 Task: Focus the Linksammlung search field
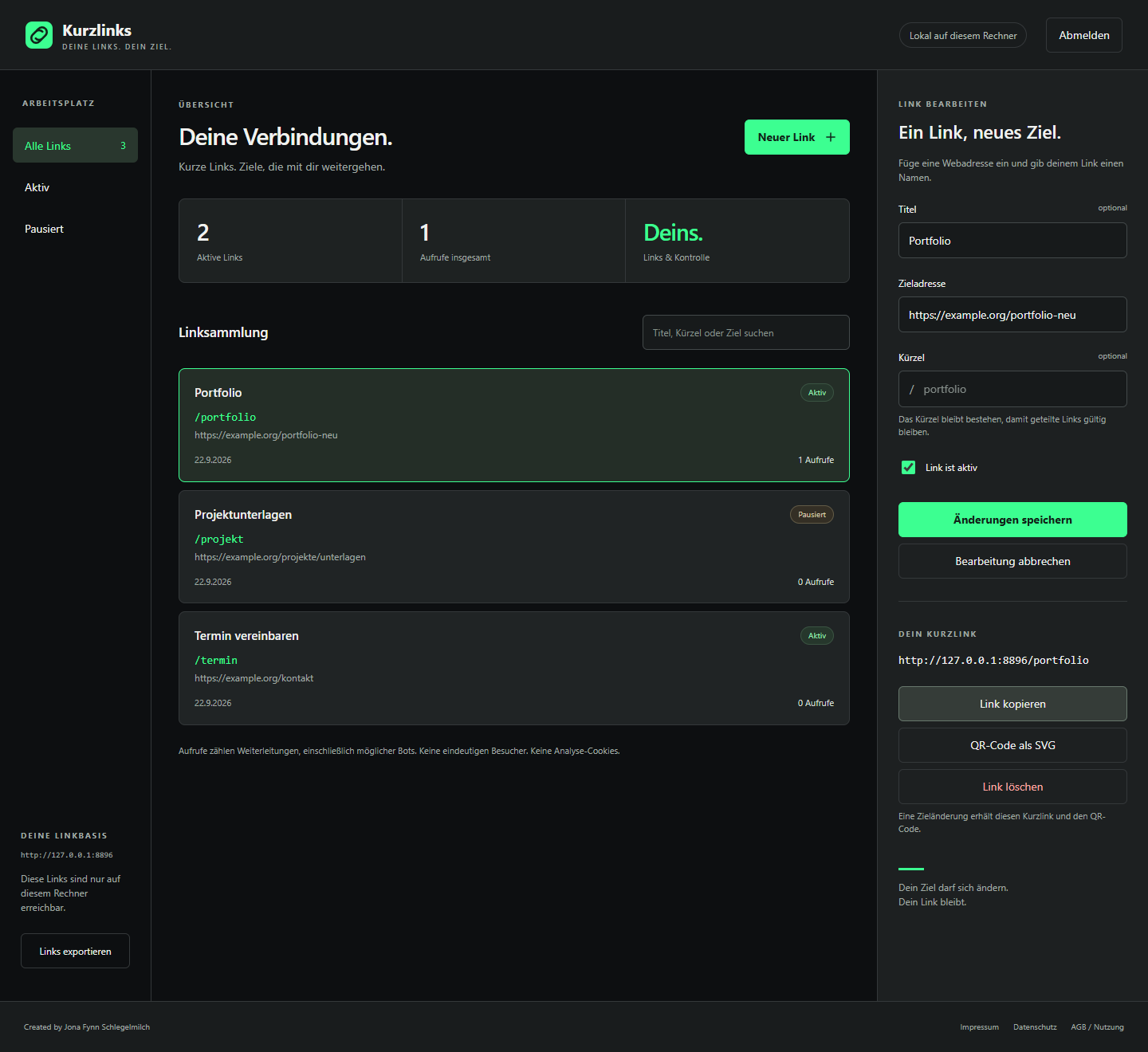[x=745, y=332]
